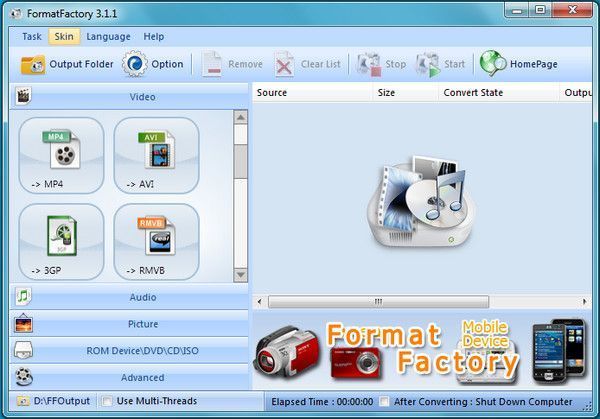Click the Clear List red X icon
600x419 pixels.
point(284,64)
